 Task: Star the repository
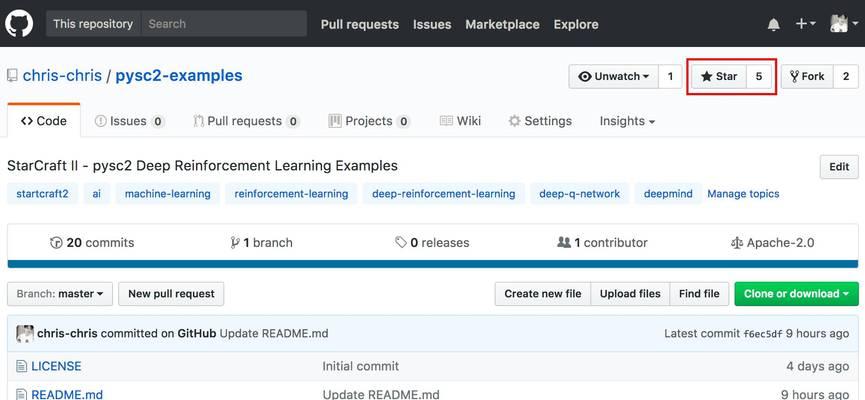719,77
